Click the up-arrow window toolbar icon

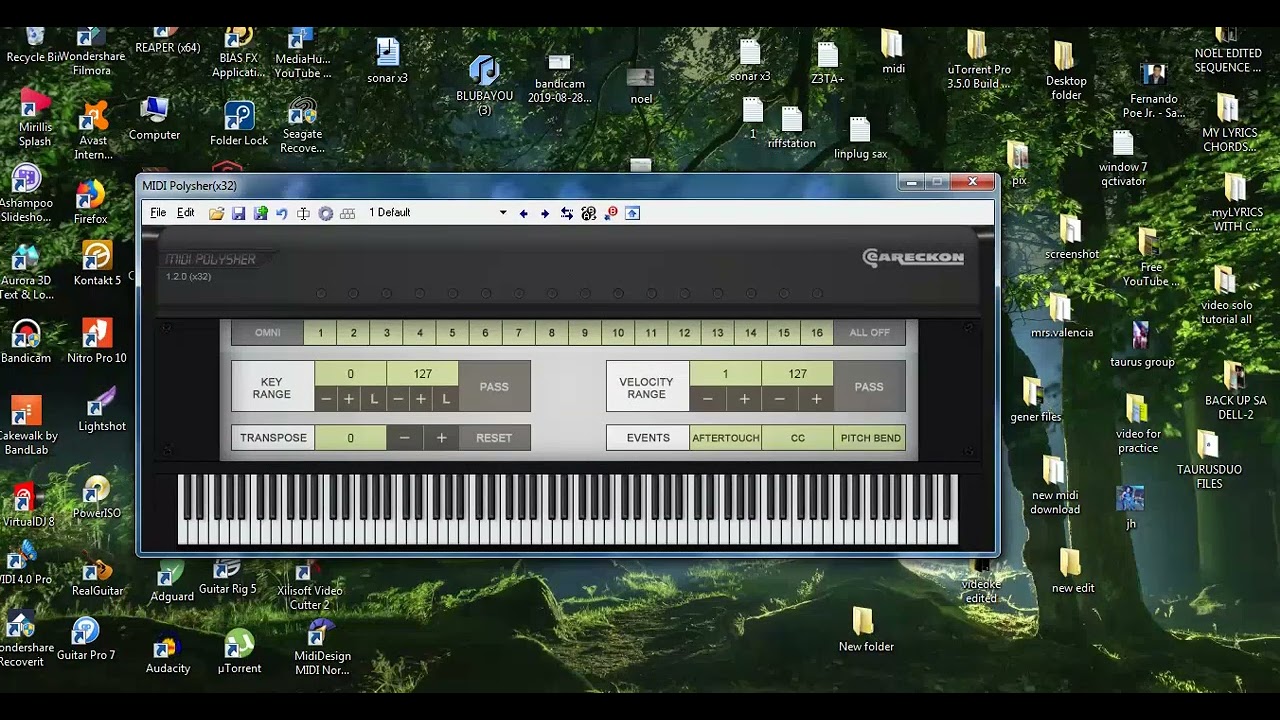click(x=632, y=213)
